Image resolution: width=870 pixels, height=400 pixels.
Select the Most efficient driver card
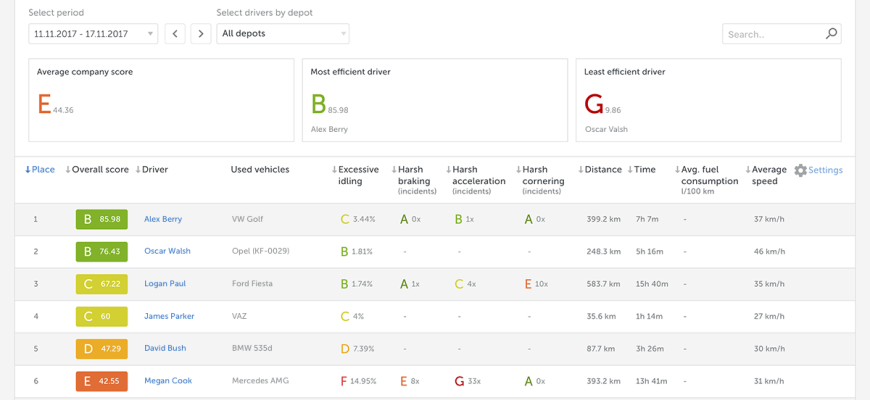434,100
